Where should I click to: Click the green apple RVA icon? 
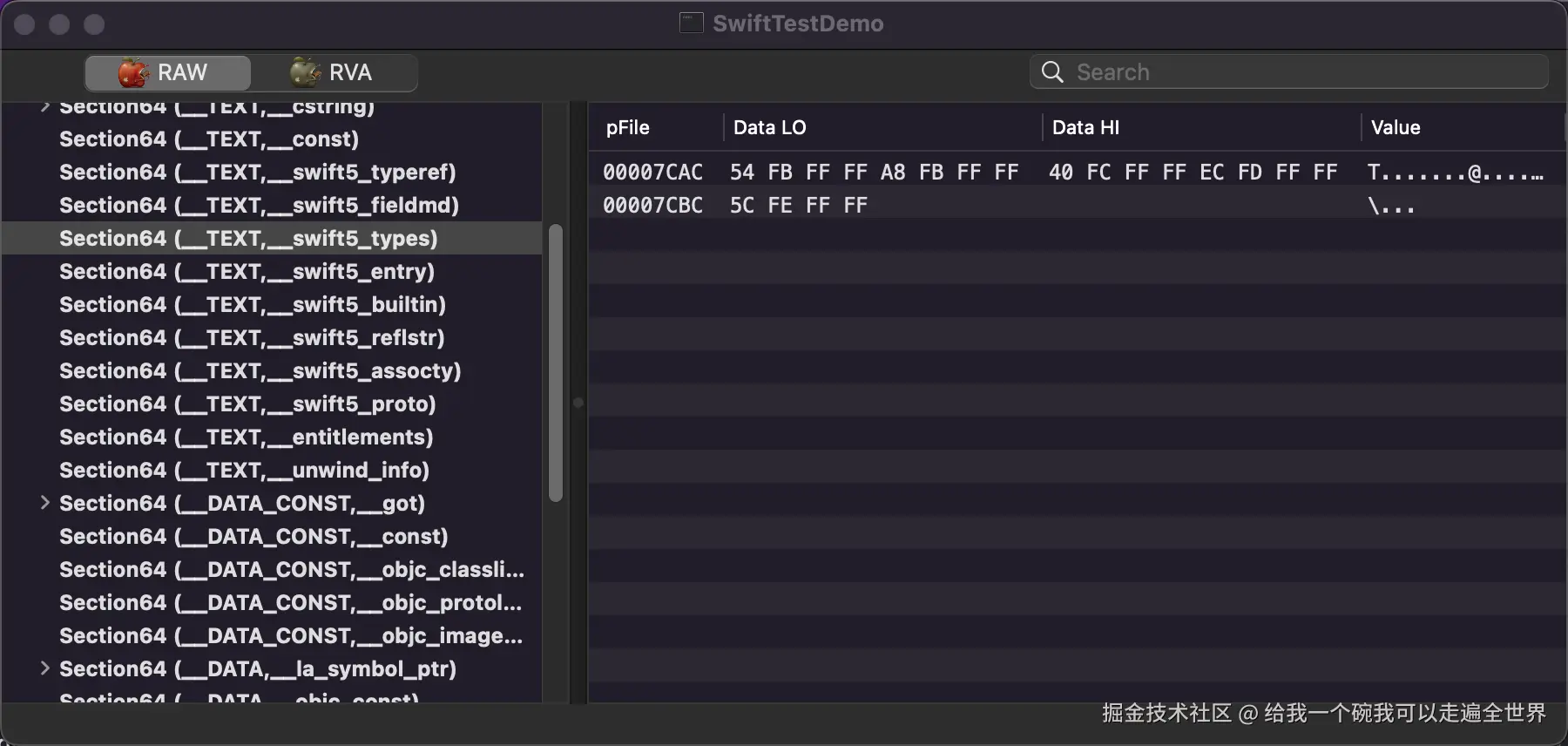click(305, 72)
